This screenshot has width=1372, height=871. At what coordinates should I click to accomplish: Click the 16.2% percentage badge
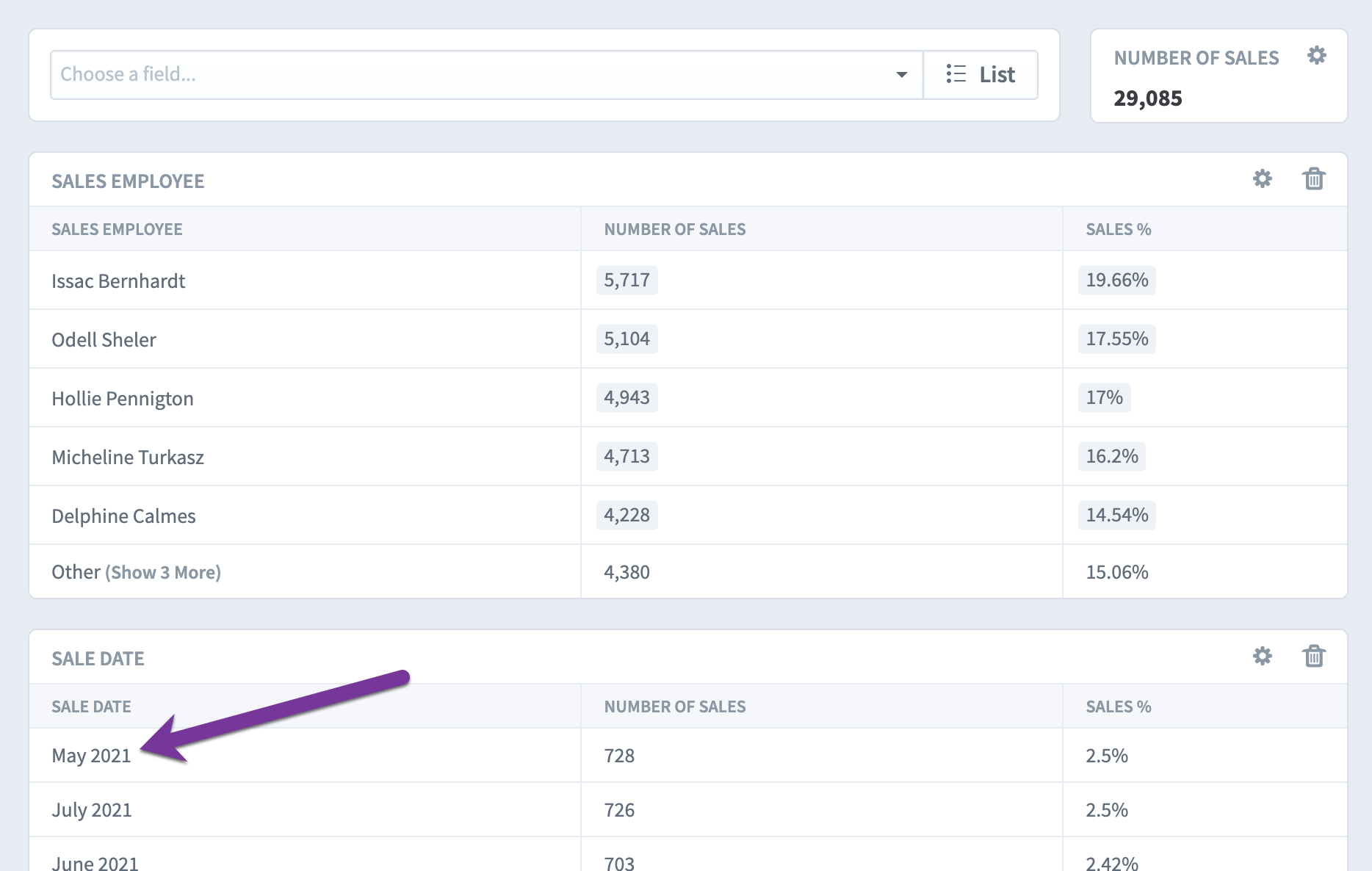1112,456
